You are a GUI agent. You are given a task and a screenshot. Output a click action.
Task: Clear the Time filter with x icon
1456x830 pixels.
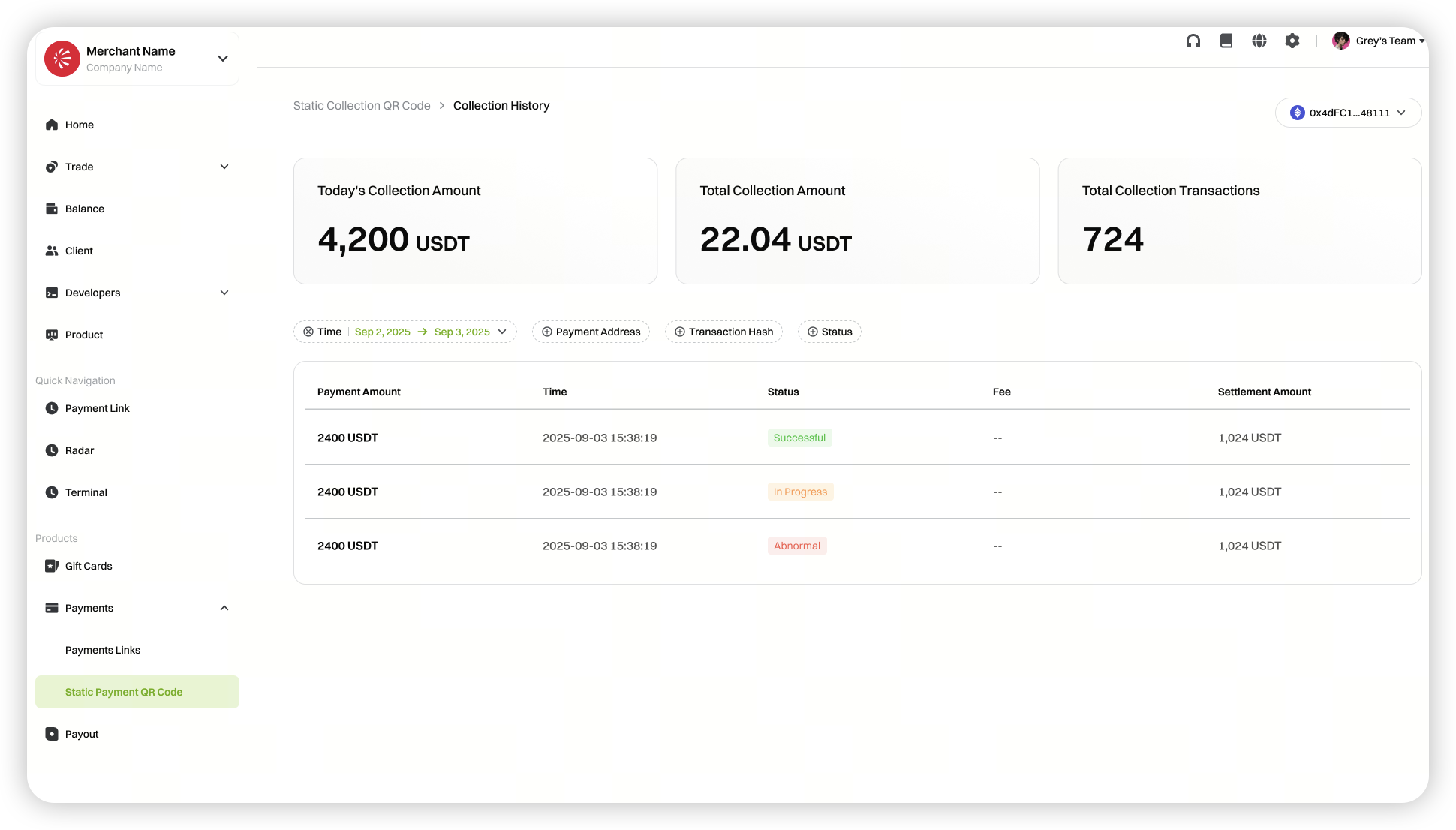308,332
